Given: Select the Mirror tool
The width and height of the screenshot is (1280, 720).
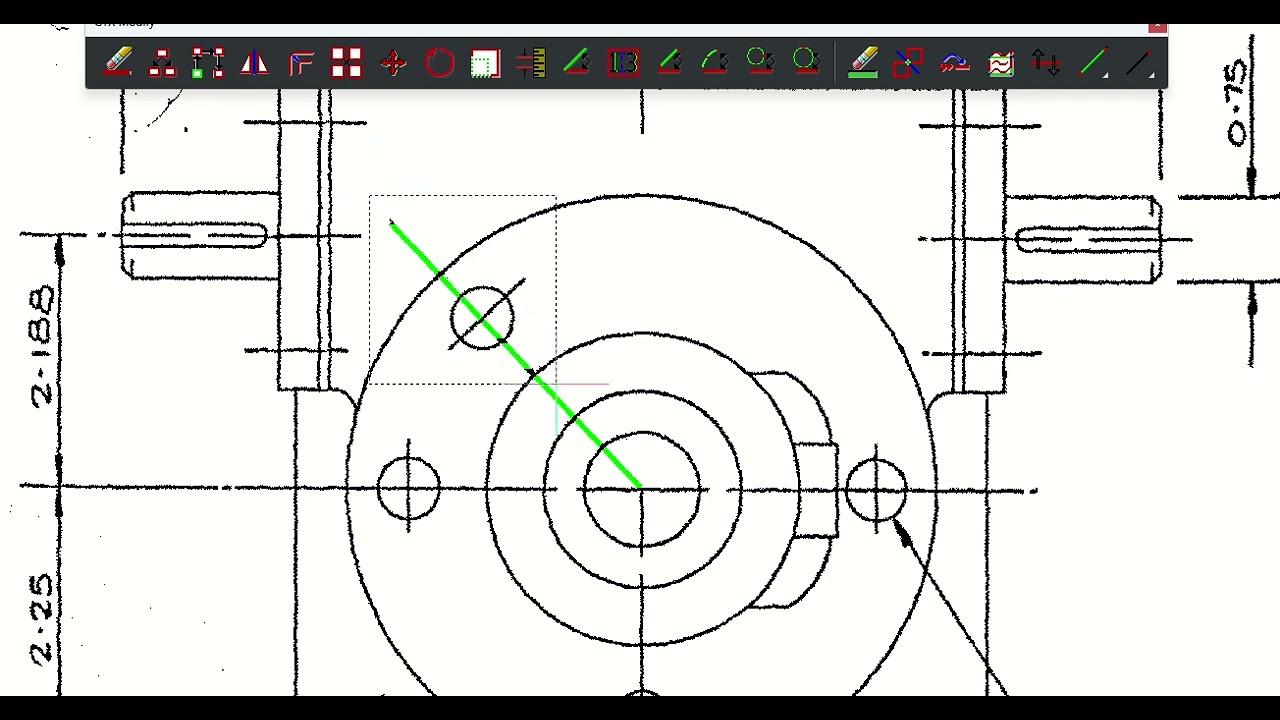Looking at the screenshot, I should click(x=254, y=63).
